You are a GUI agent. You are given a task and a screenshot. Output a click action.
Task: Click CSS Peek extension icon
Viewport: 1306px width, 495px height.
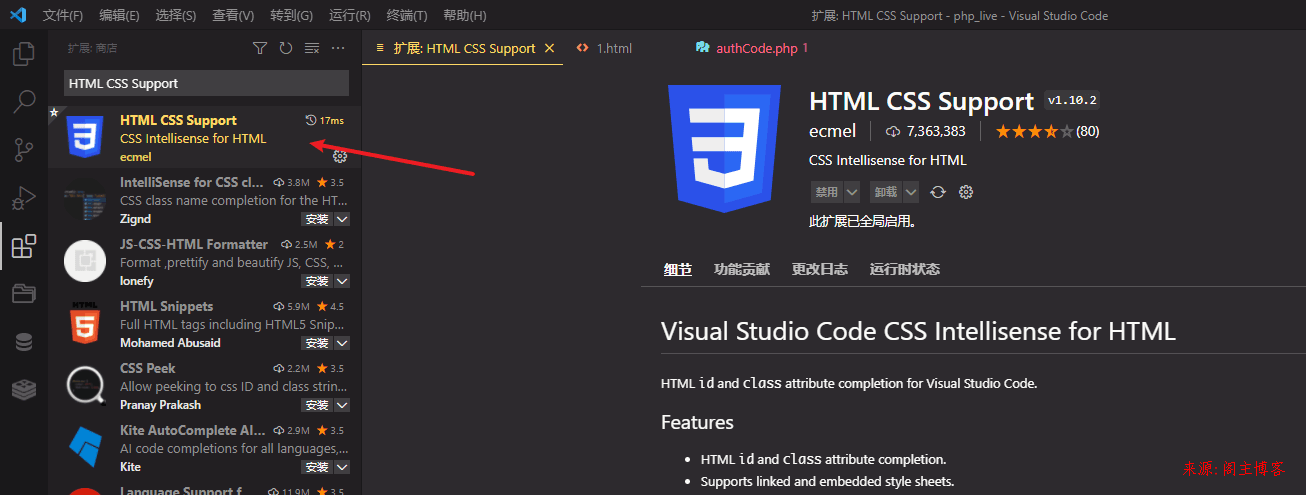coord(85,386)
